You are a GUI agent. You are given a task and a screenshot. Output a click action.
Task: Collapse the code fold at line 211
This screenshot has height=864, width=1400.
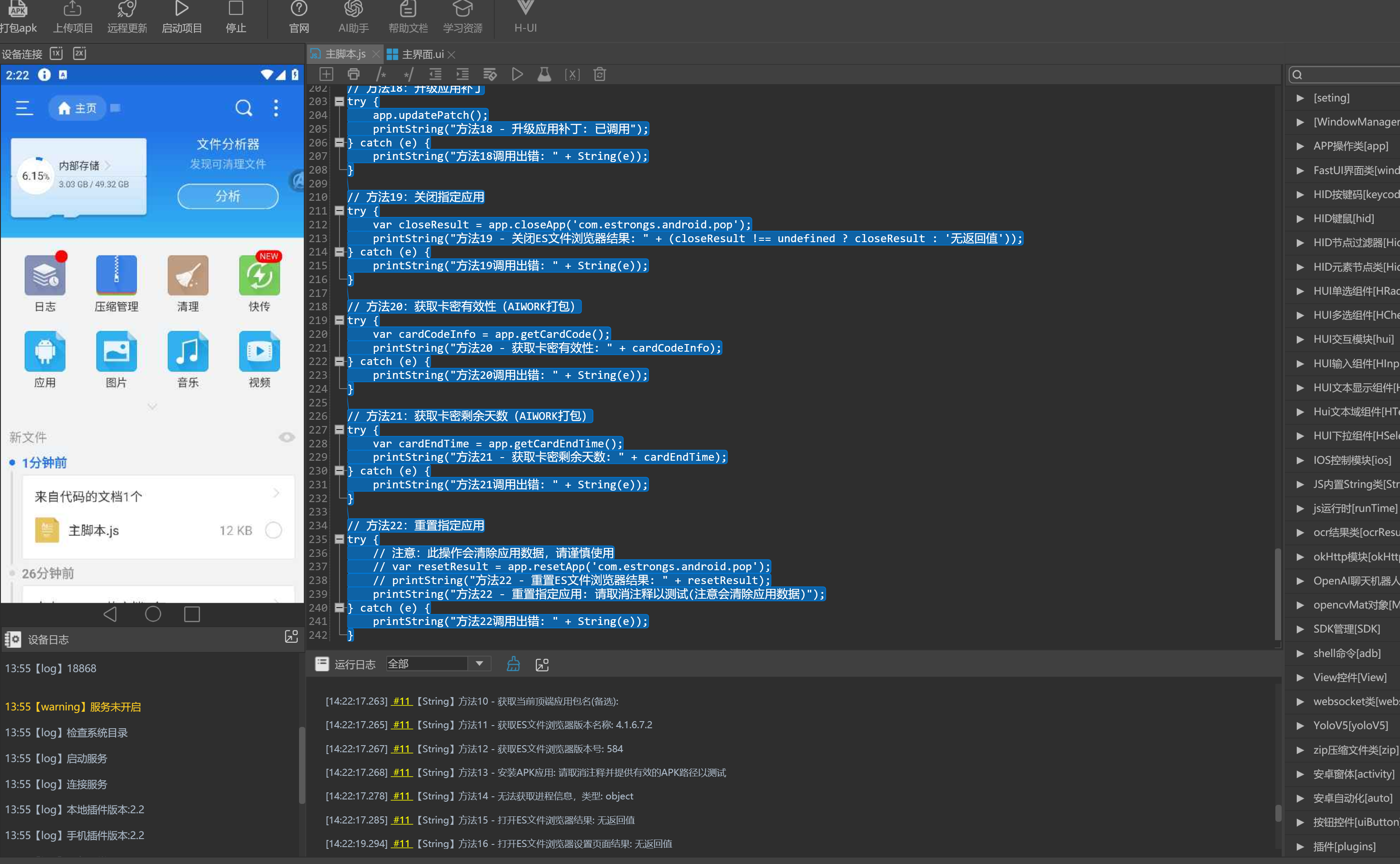coord(339,211)
